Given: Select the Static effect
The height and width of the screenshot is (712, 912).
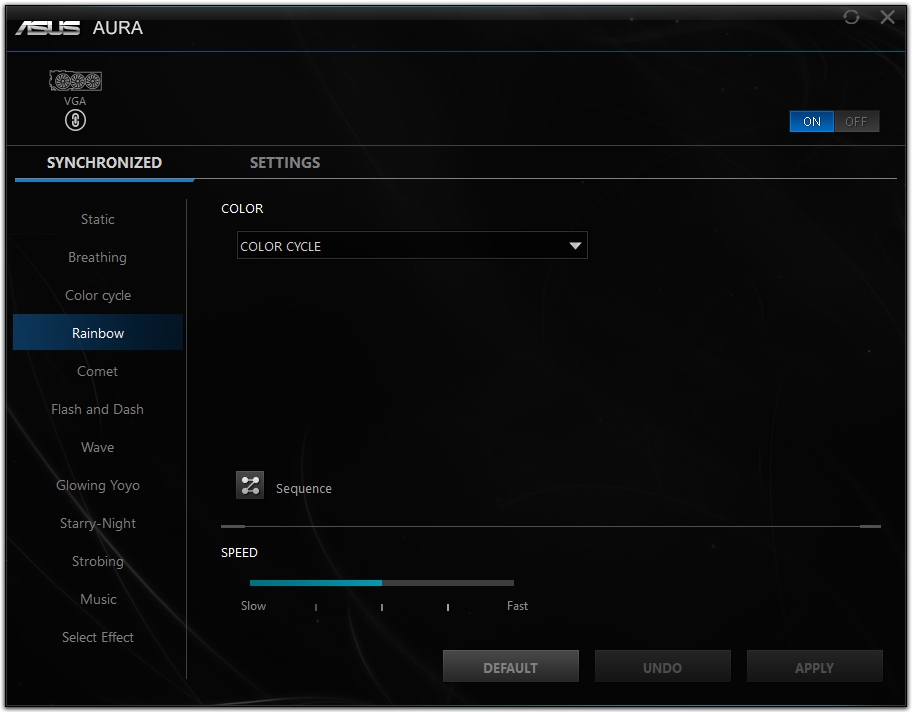Looking at the screenshot, I should click(98, 219).
